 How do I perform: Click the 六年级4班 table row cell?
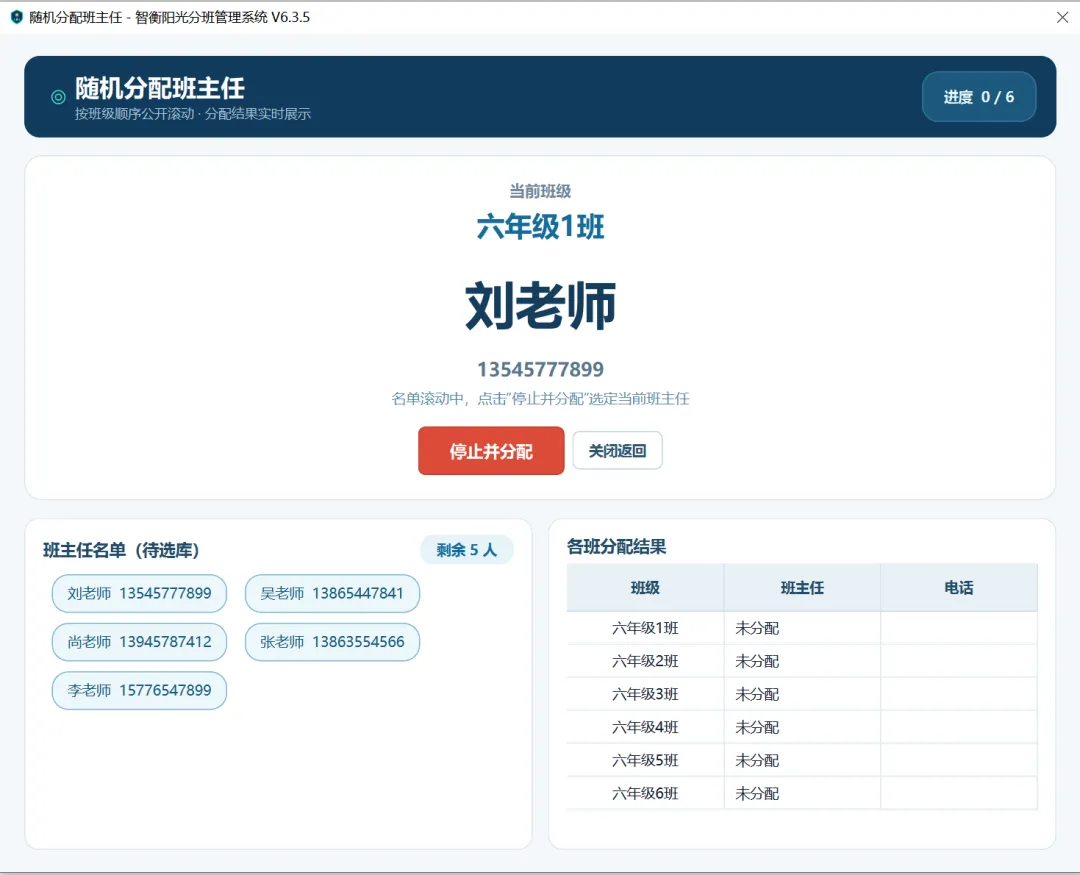point(645,727)
